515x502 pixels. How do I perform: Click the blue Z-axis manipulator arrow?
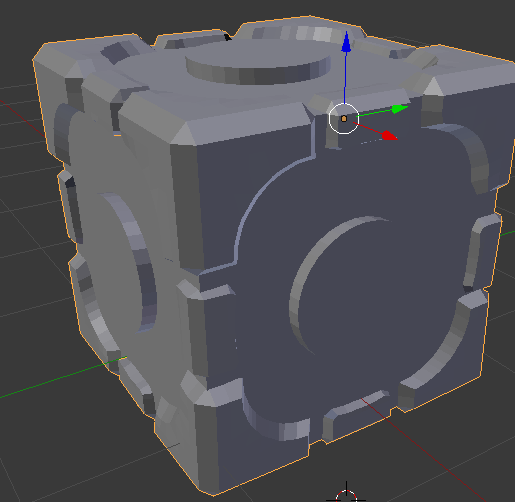click(346, 42)
